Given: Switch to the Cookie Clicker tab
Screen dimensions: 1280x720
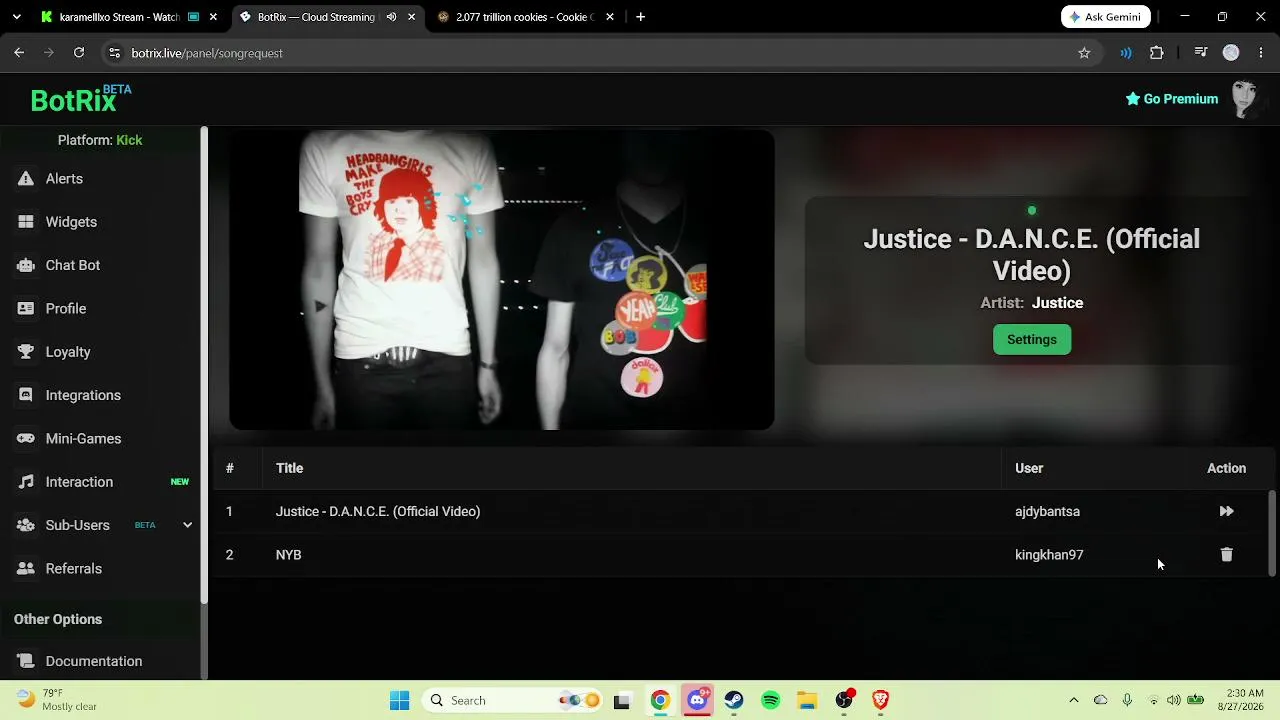Looking at the screenshot, I should pyautogui.click(x=524, y=17).
